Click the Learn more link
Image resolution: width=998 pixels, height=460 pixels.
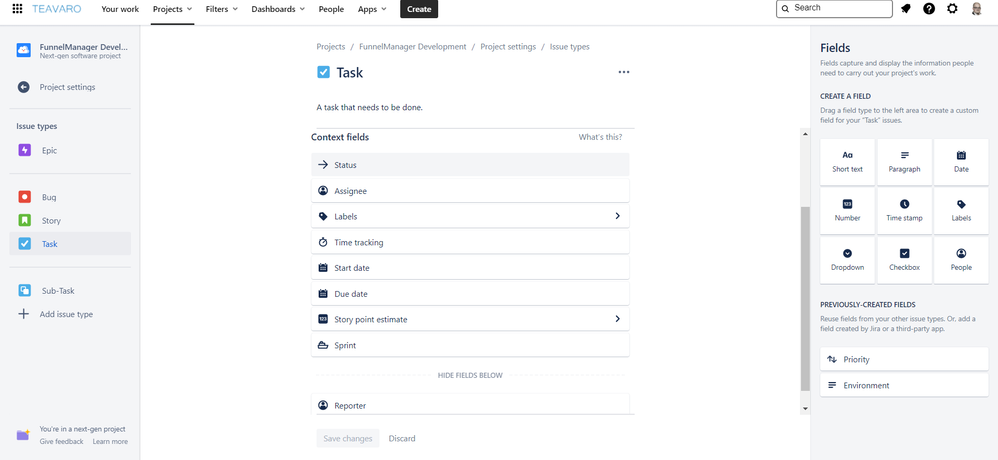pos(110,441)
